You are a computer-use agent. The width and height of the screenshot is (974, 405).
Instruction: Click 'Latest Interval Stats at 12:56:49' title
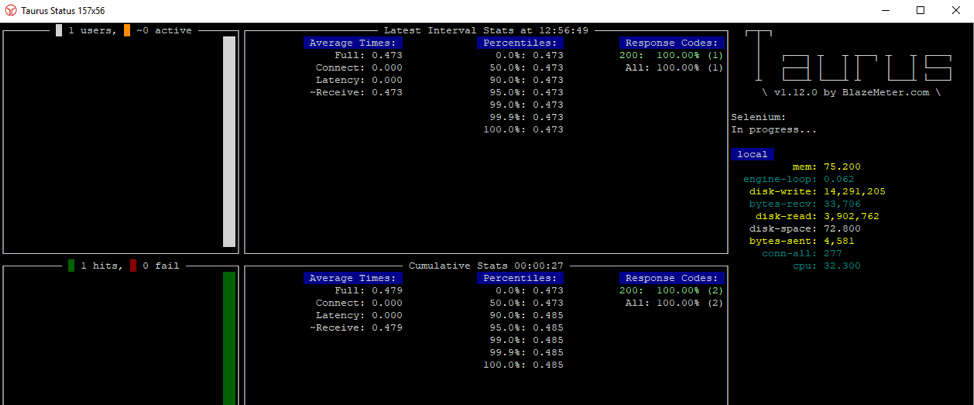click(x=486, y=30)
